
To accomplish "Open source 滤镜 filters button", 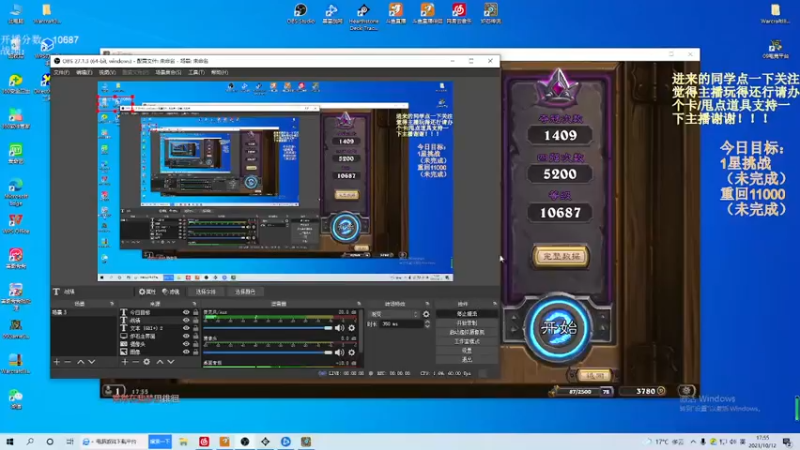I will tap(171, 292).
